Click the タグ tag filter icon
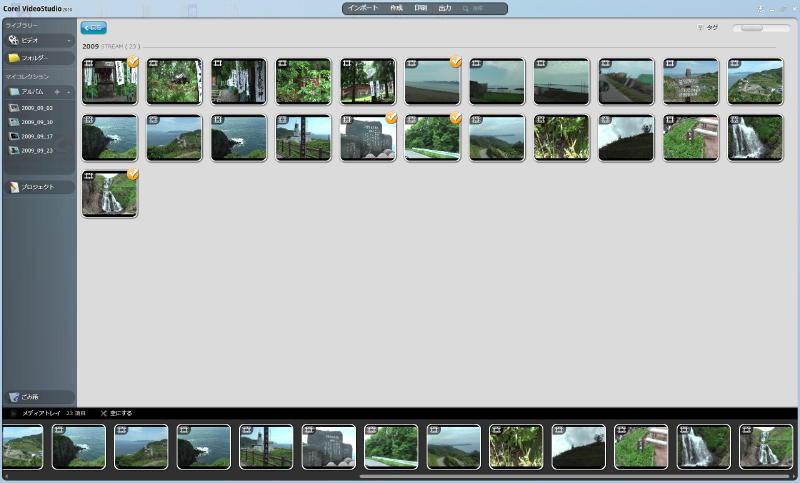The height and width of the screenshot is (483, 800). [701, 28]
